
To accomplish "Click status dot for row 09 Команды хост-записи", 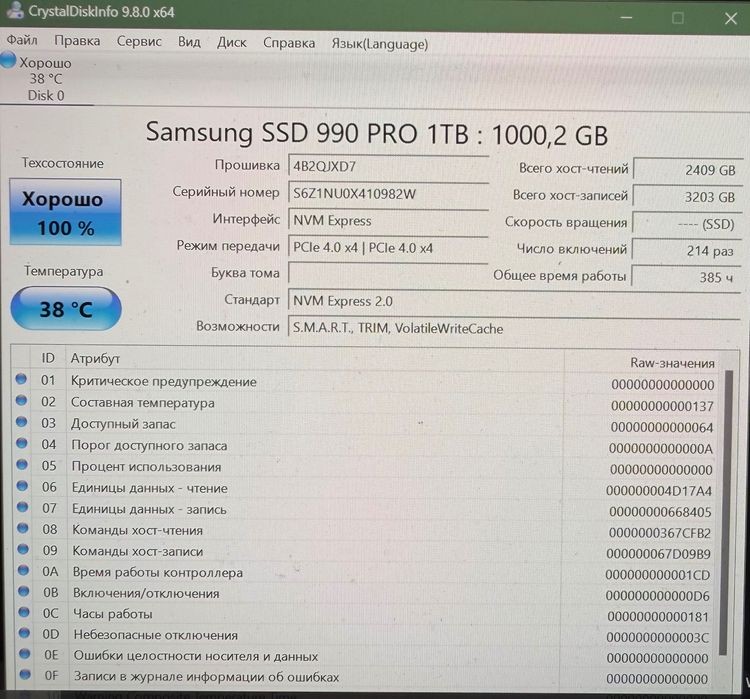I will [23, 549].
